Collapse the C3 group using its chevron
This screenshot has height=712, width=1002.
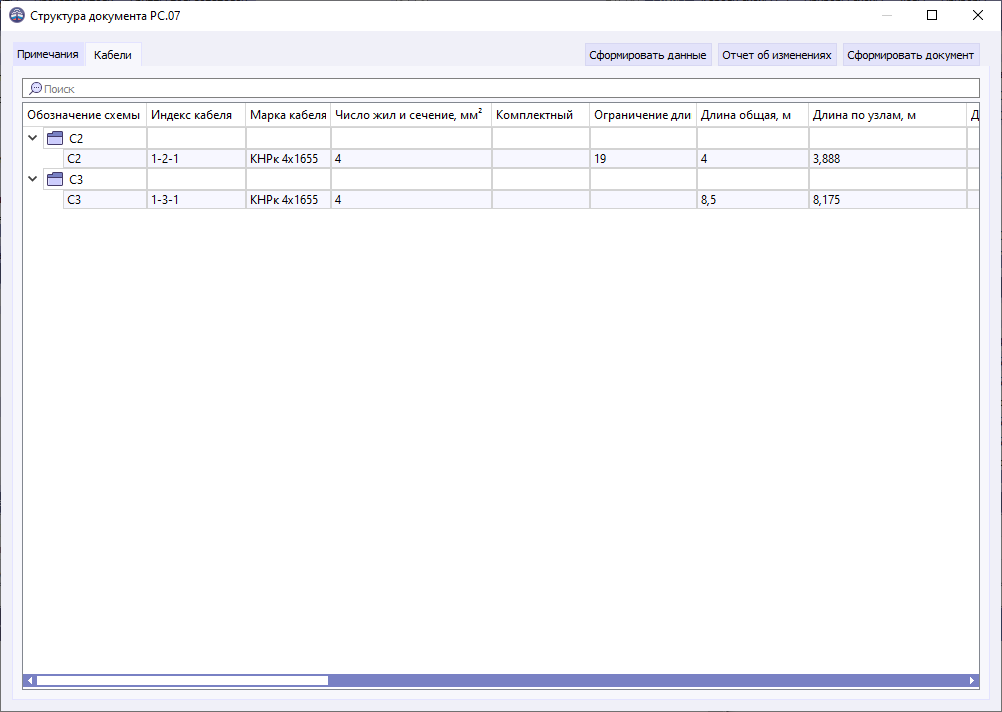coord(33,178)
